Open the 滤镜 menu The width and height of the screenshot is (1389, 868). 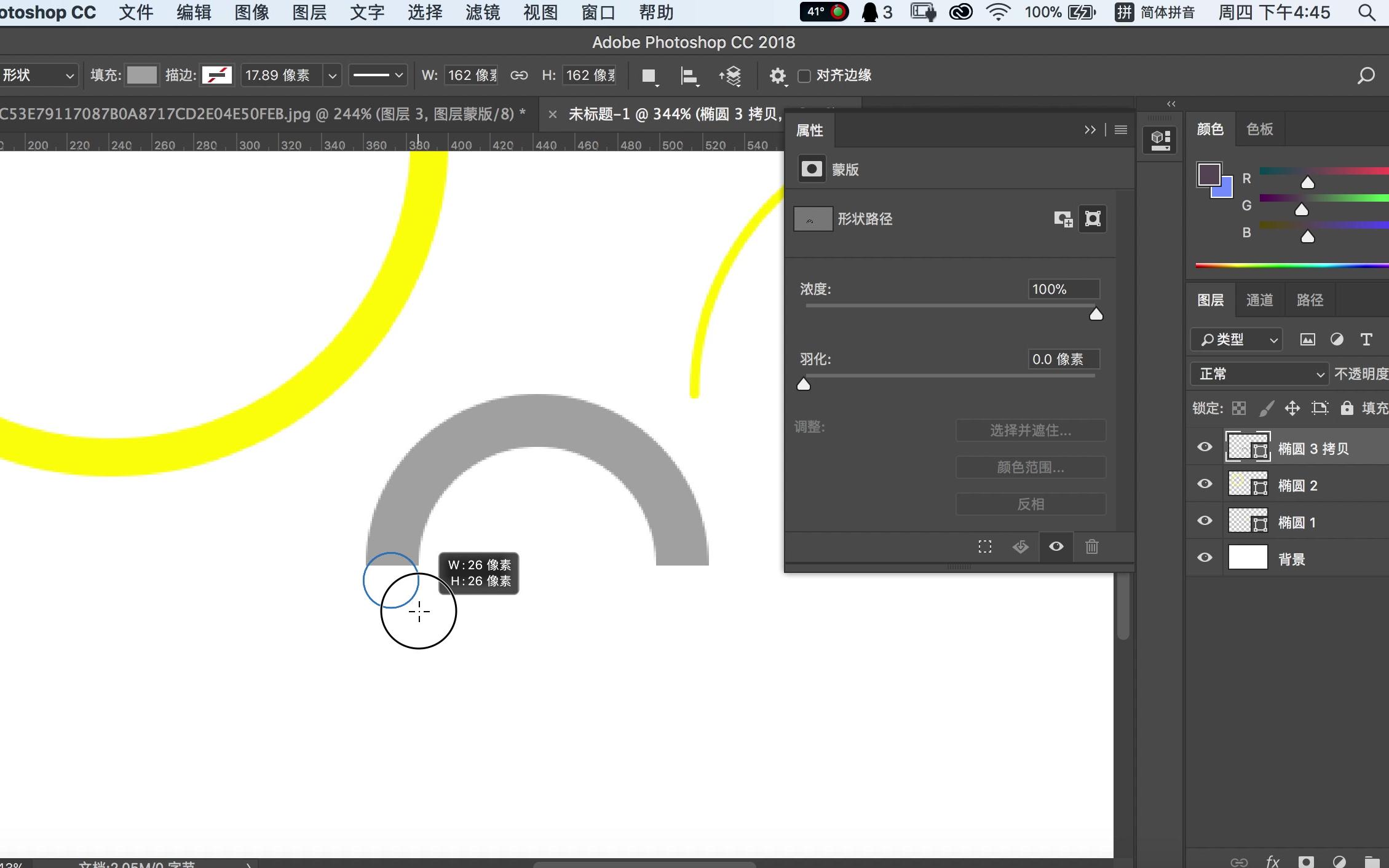point(482,12)
